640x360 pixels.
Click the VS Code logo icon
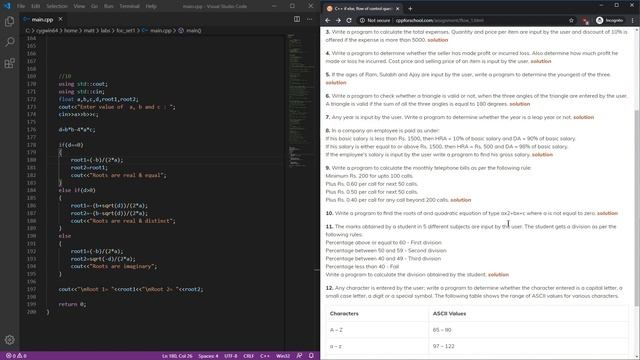click(x=7, y=6)
